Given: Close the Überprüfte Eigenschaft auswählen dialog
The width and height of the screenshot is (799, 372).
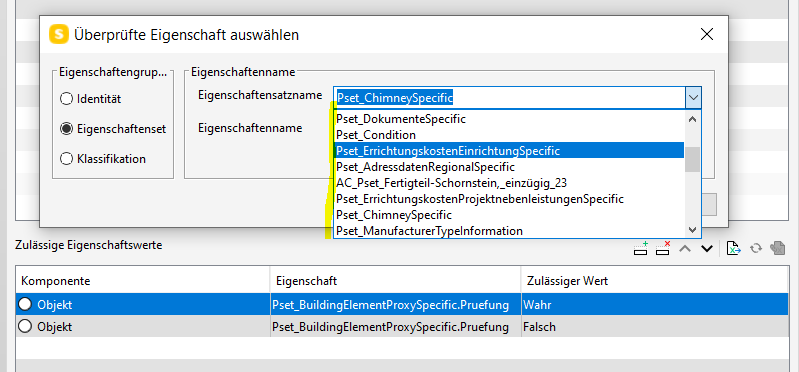Looking at the screenshot, I should [x=706, y=34].
